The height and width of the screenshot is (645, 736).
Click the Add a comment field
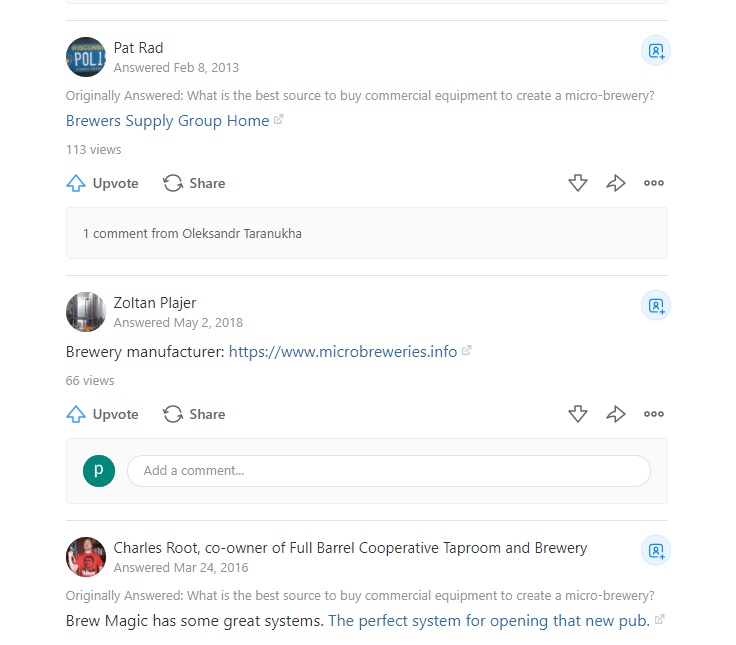coord(388,471)
